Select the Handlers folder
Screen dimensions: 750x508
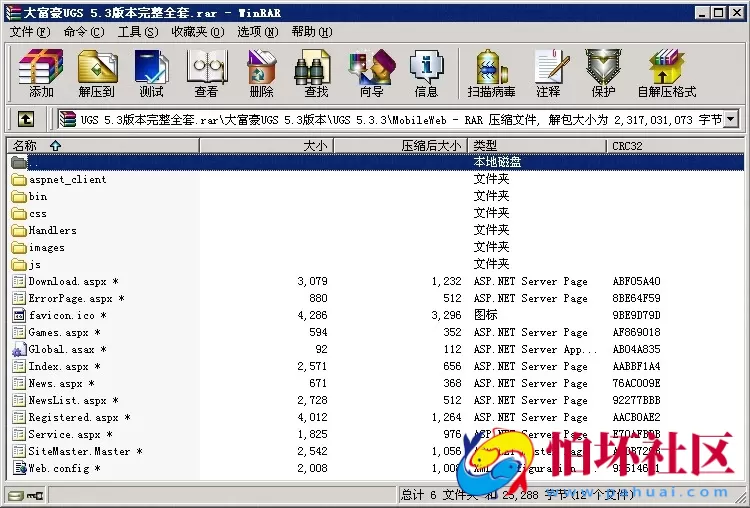click(x=44, y=231)
